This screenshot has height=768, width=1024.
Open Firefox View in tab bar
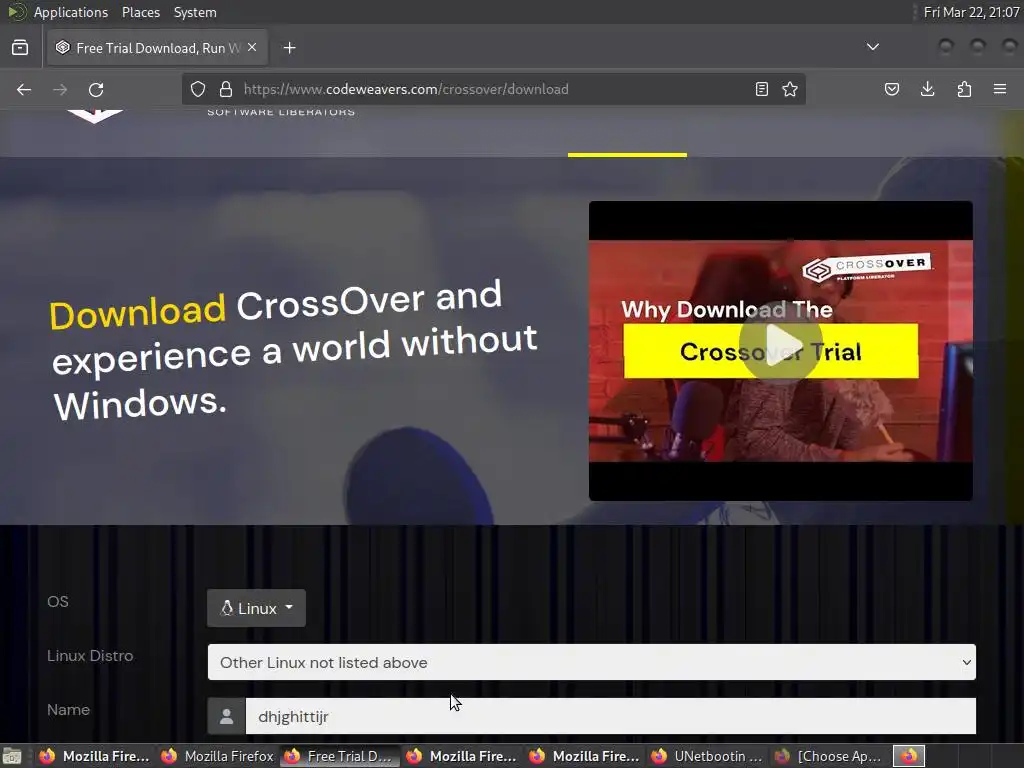pyautogui.click(x=20, y=48)
